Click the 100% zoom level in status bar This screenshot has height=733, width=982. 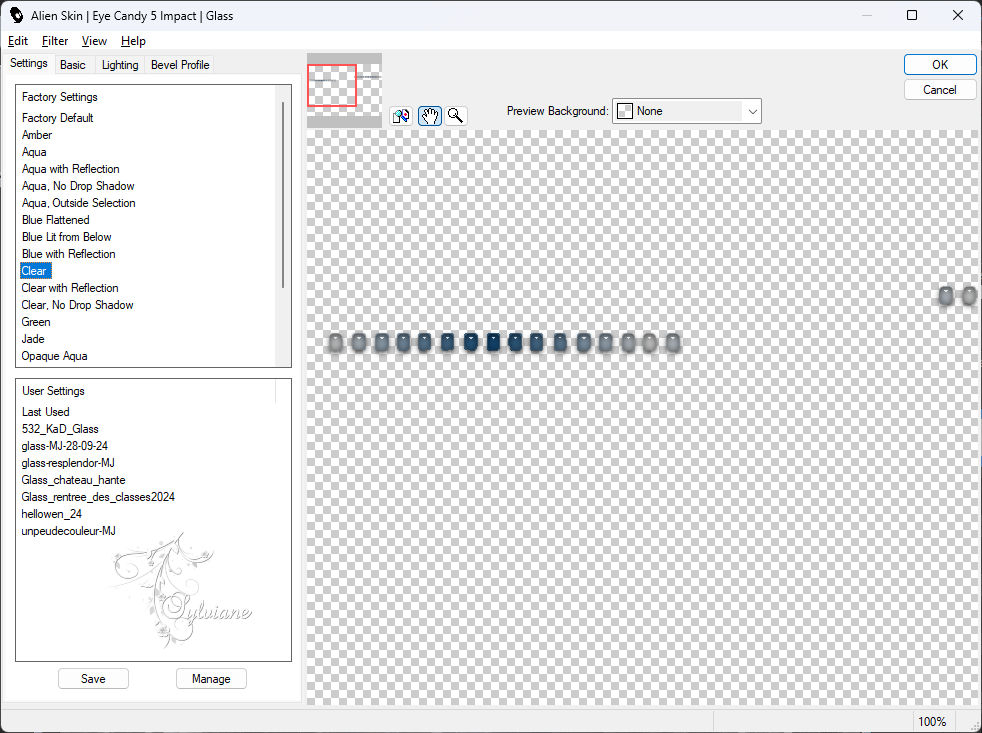coord(932,721)
